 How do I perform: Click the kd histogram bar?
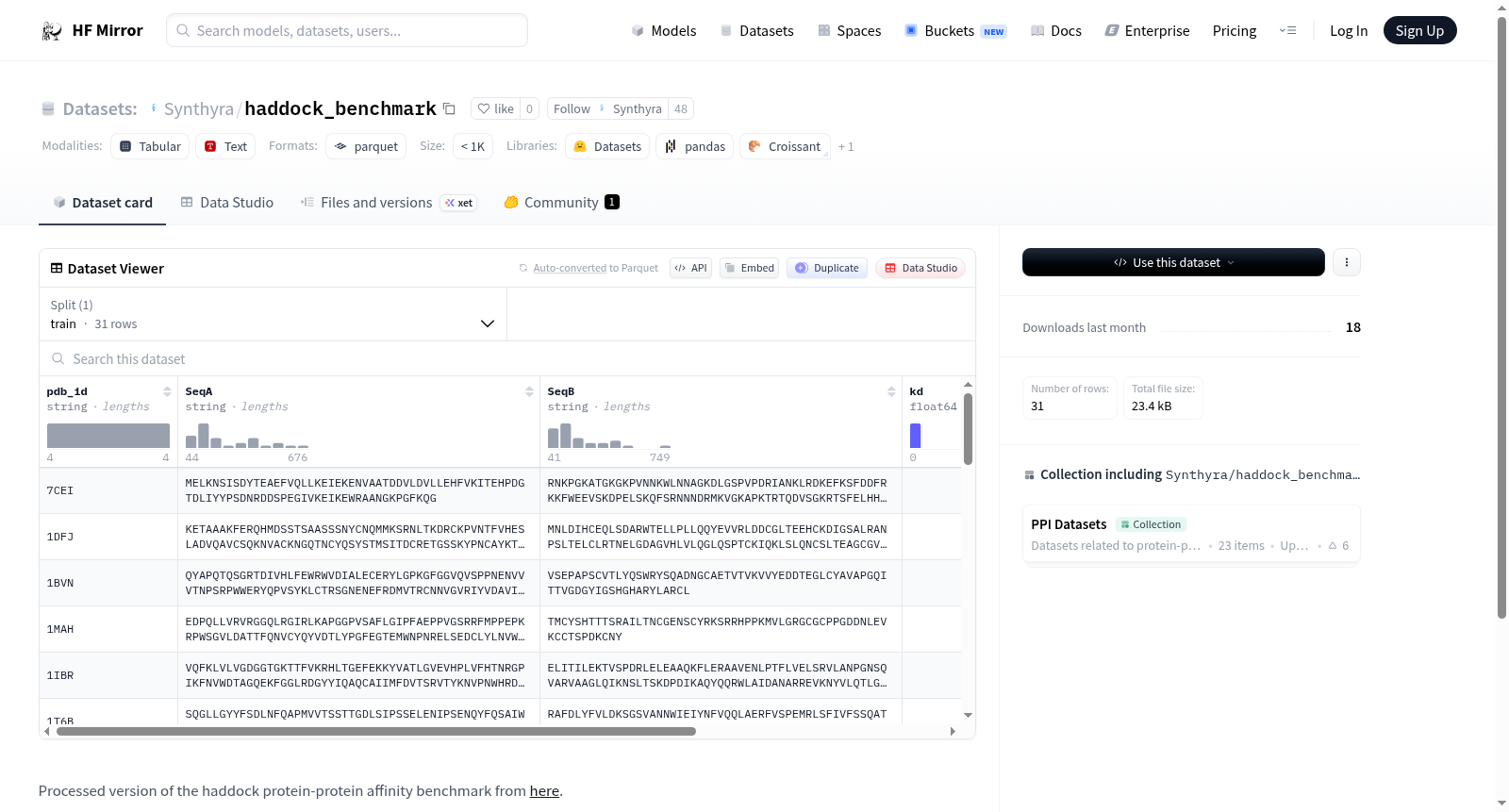(915, 436)
